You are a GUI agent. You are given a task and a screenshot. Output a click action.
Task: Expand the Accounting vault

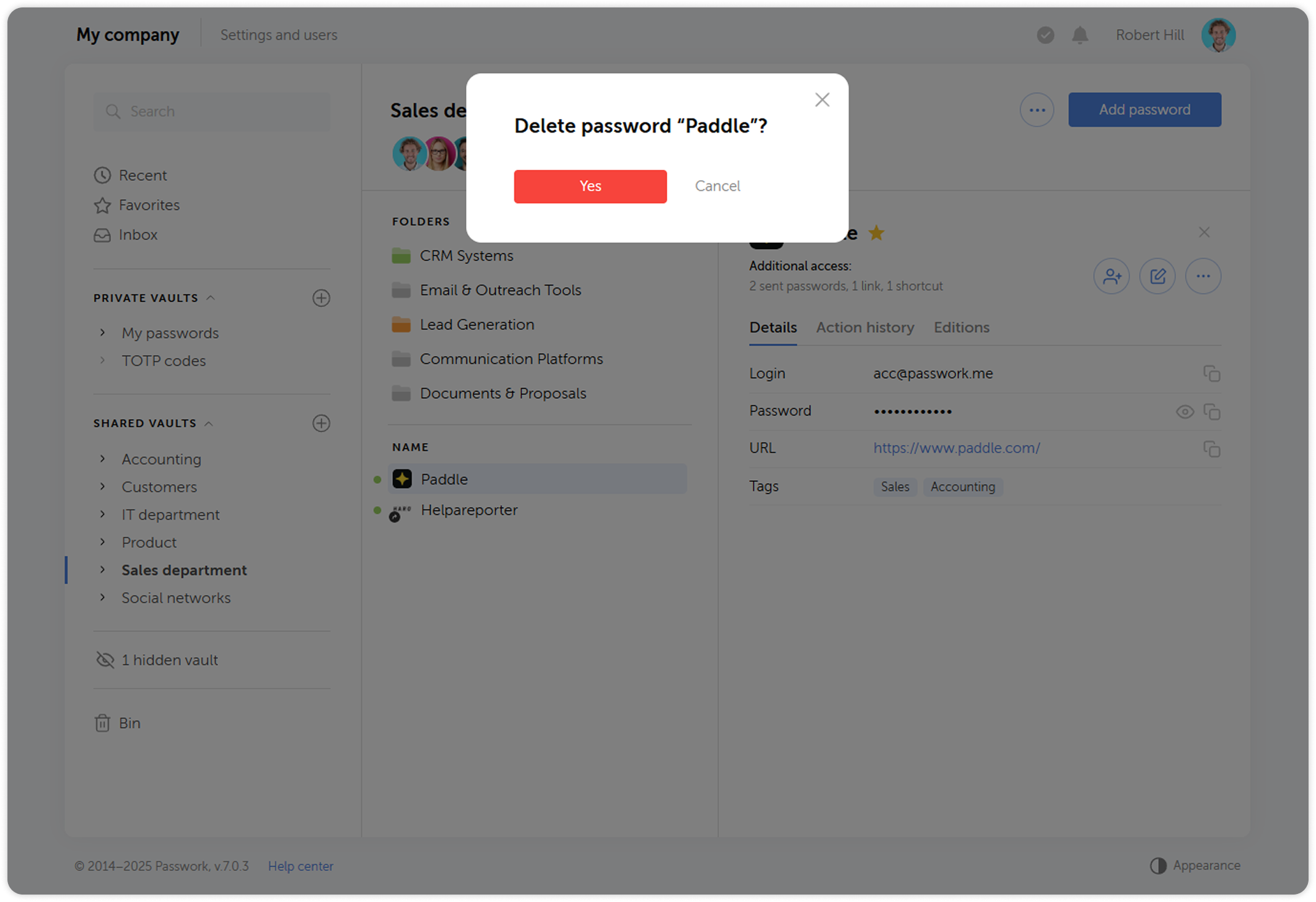click(x=103, y=458)
